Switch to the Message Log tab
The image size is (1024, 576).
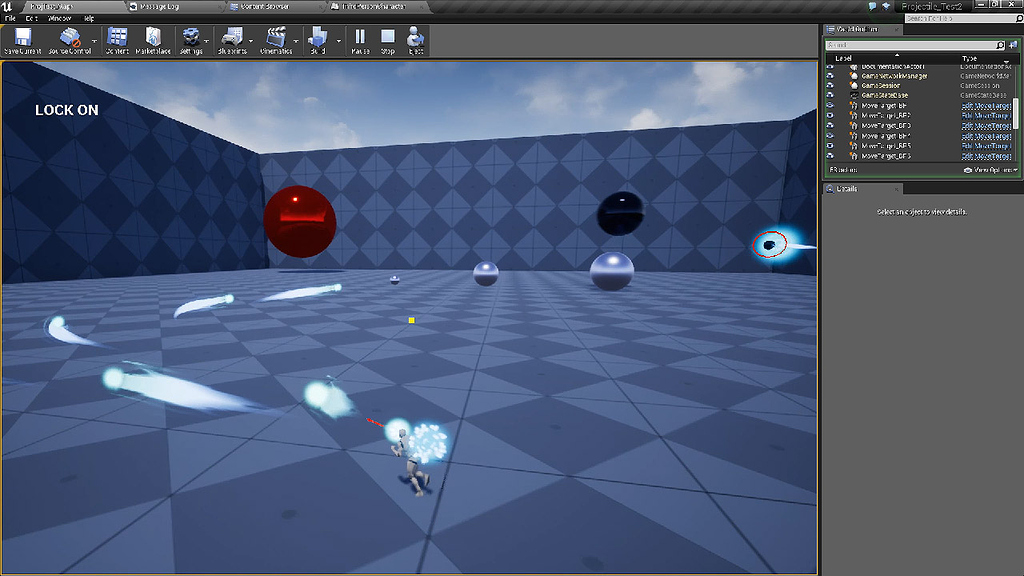[160, 6]
